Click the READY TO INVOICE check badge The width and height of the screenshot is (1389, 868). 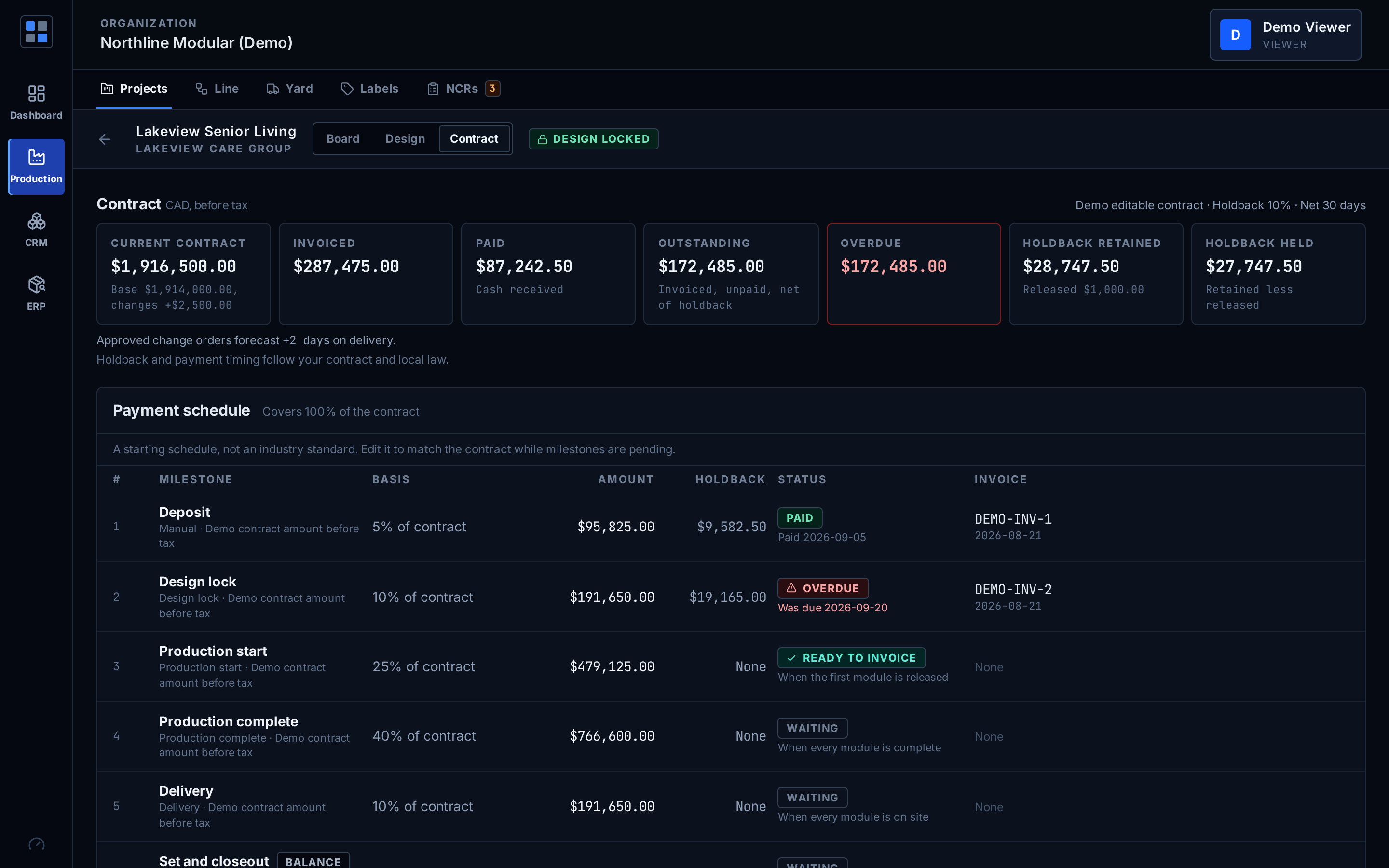point(852,658)
